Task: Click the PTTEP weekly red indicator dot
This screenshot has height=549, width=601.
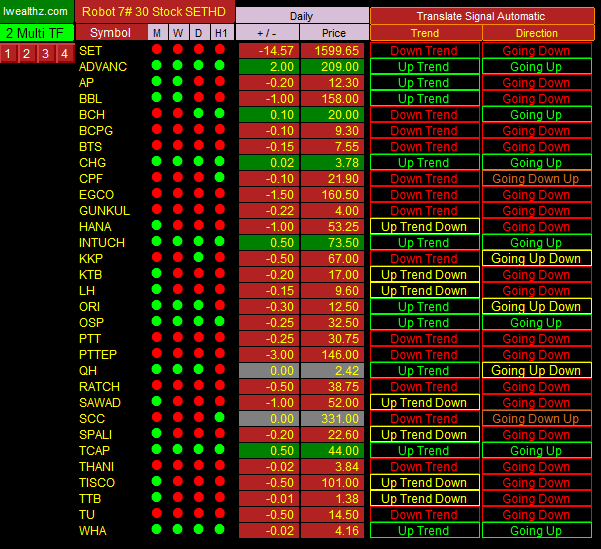Action: click(178, 353)
